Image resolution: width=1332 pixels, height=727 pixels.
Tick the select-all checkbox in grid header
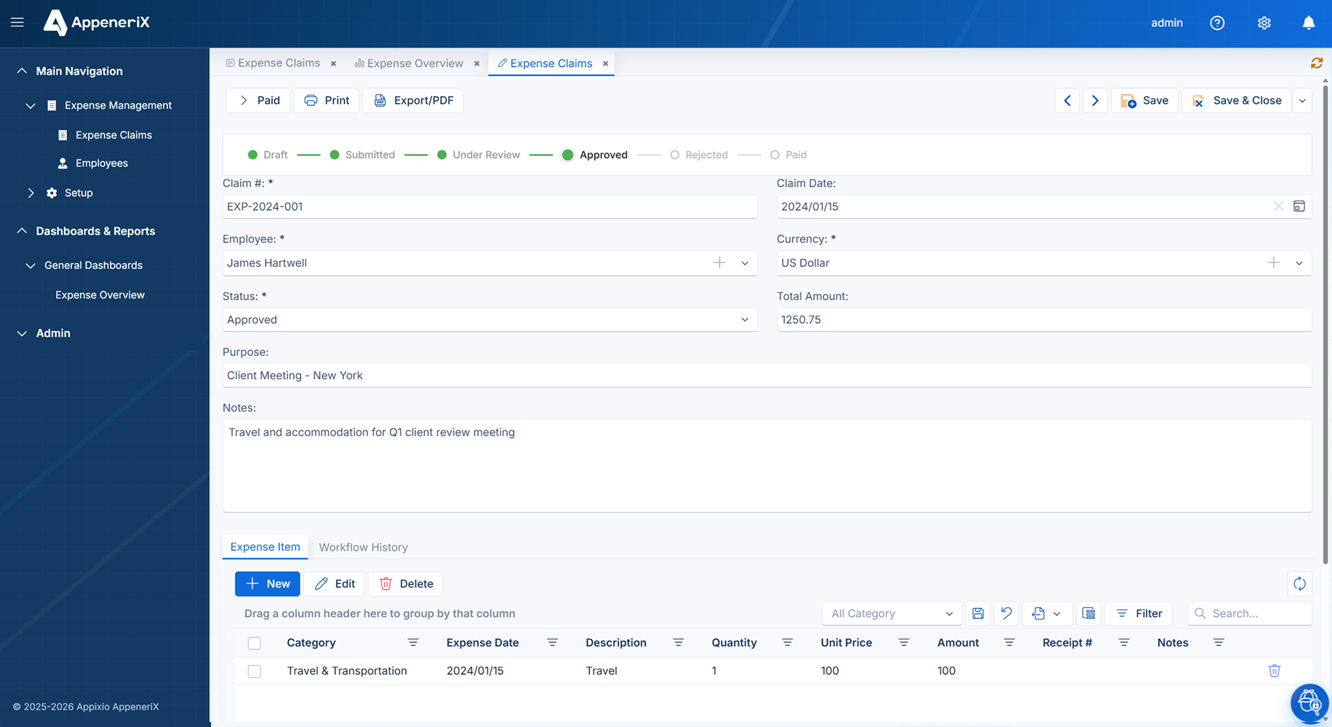254,643
